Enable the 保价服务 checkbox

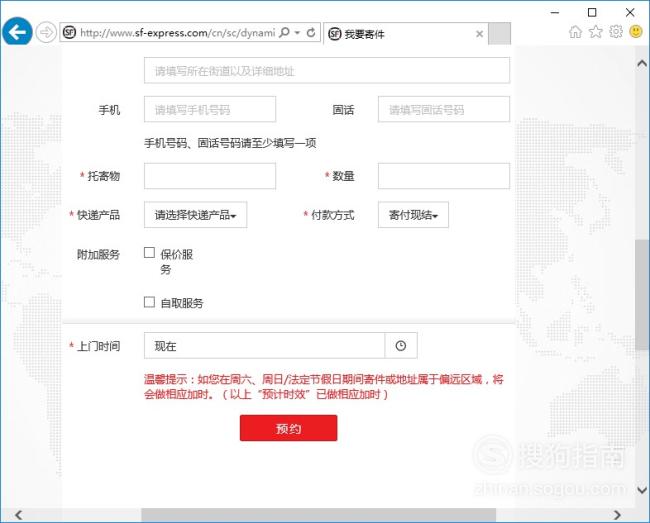pyautogui.click(x=149, y=253)
